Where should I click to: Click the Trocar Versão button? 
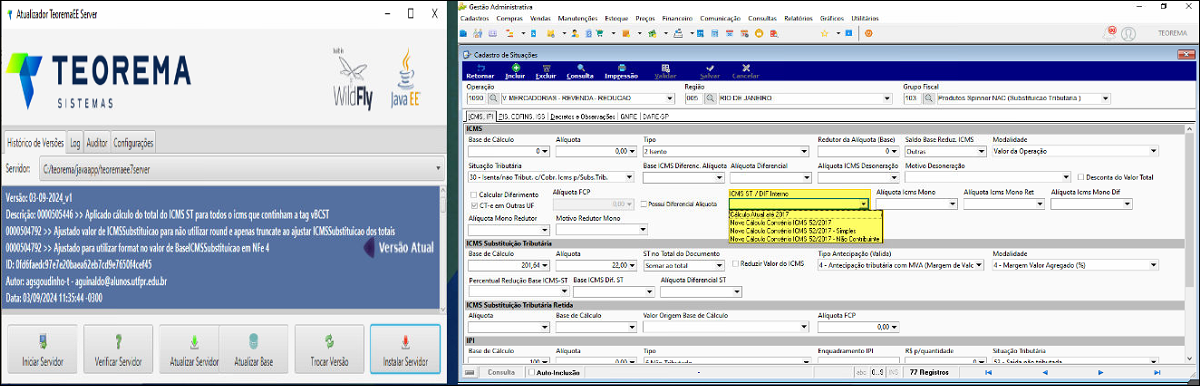329,350
